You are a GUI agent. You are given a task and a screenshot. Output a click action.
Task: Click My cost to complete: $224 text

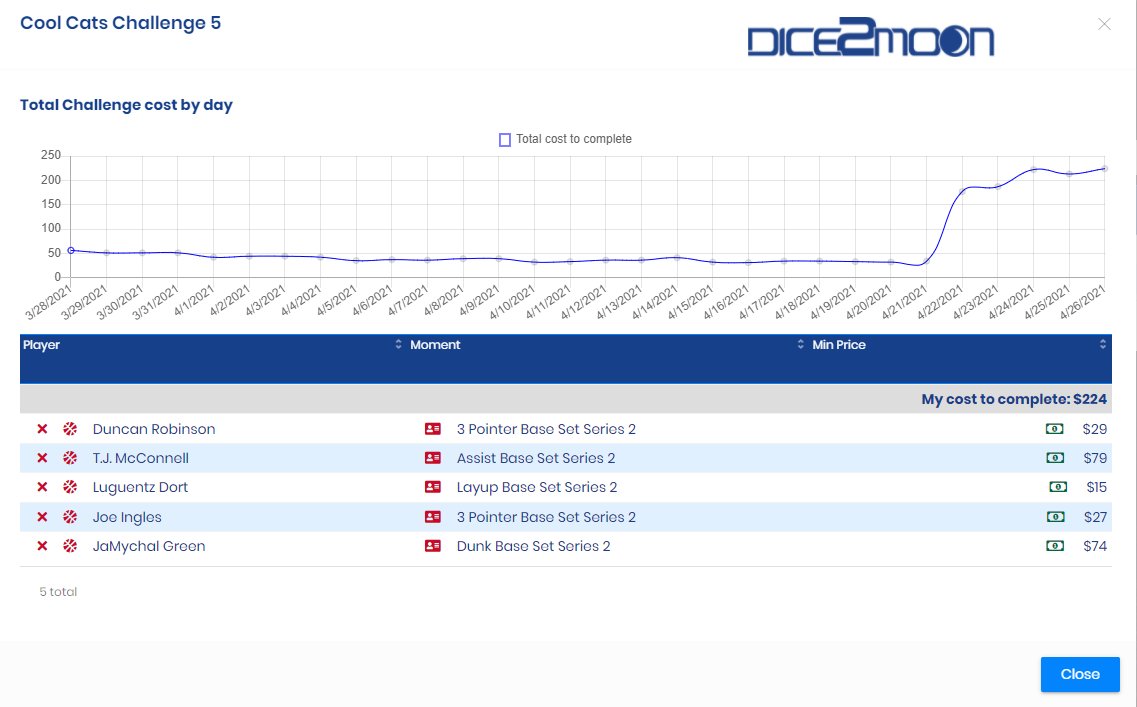tap(1014, 399)
